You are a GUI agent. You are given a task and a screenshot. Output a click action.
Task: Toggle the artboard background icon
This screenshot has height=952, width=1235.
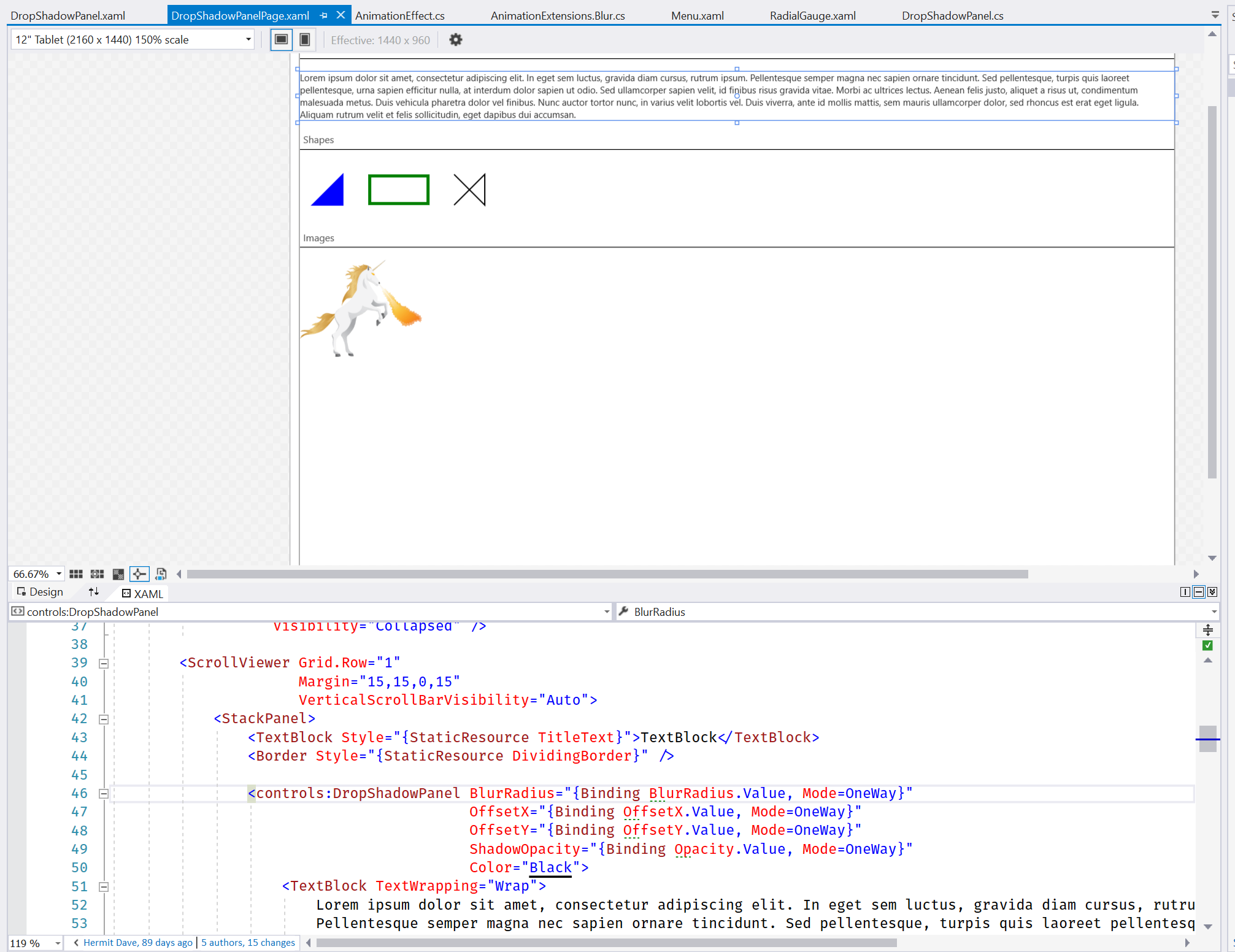tap(118, 574)
